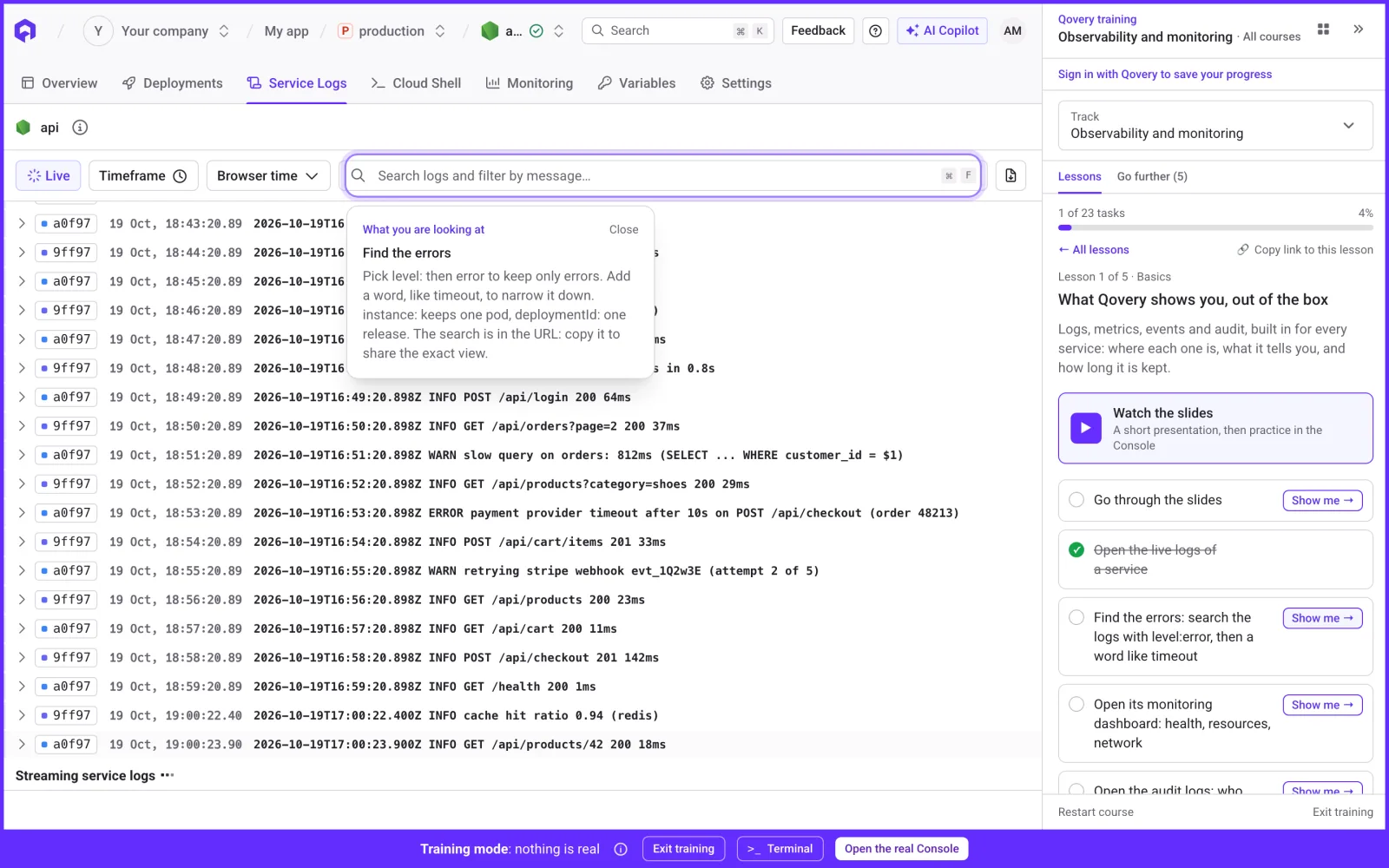The image size is (1389, 868).
Task: Click the Y organization avatar
Action: pyautogui.click(x=98, y=31)
